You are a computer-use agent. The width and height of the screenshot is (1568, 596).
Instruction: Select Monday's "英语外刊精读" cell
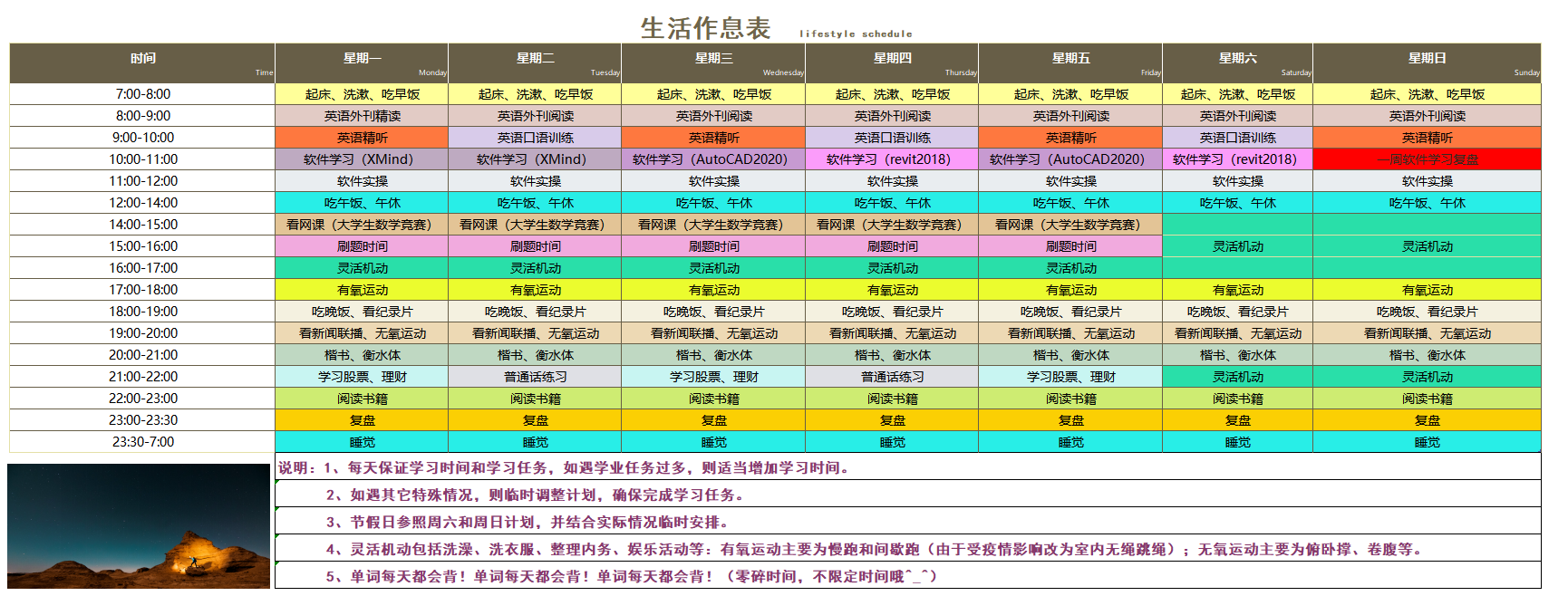[362, 116]
